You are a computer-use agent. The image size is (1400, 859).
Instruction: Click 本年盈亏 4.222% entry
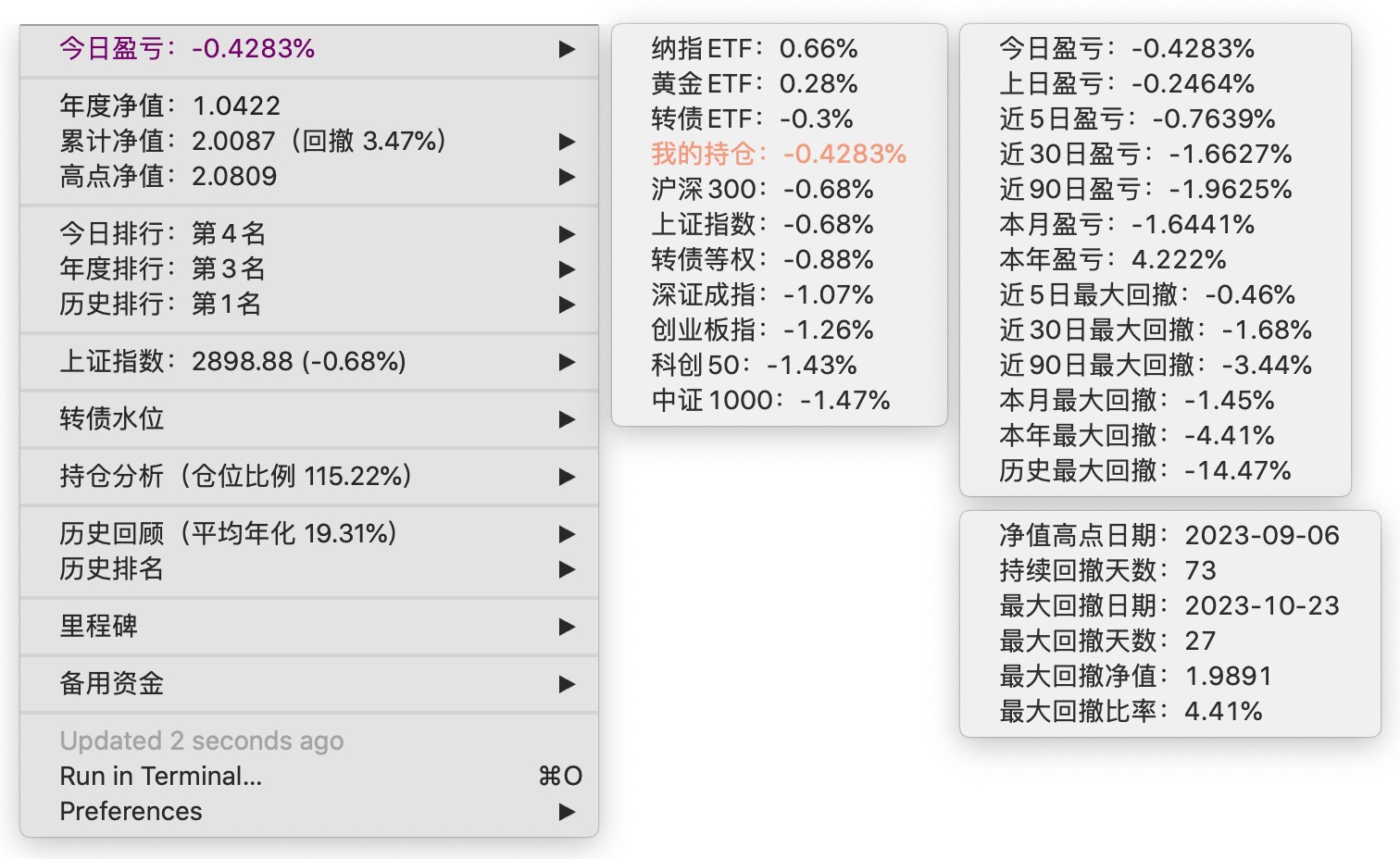pos(1112,260)
